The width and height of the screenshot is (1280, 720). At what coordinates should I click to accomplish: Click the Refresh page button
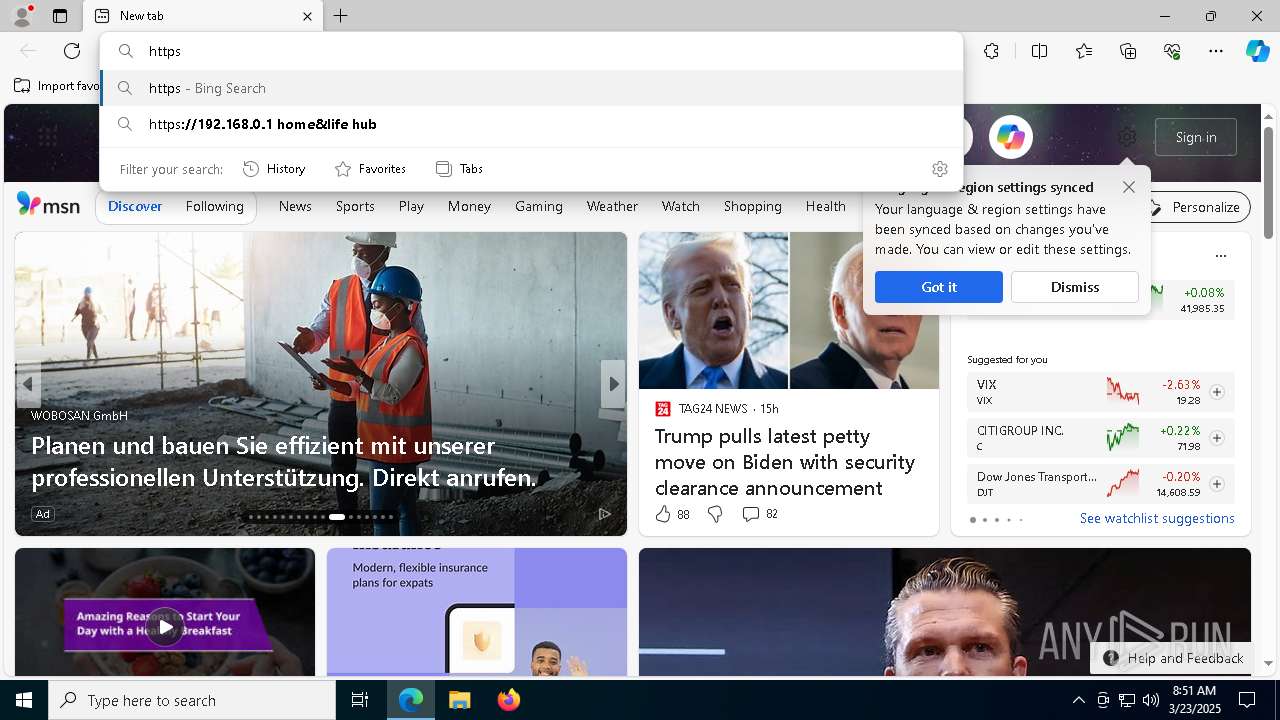pyautogui.click(x=72, y=51)
